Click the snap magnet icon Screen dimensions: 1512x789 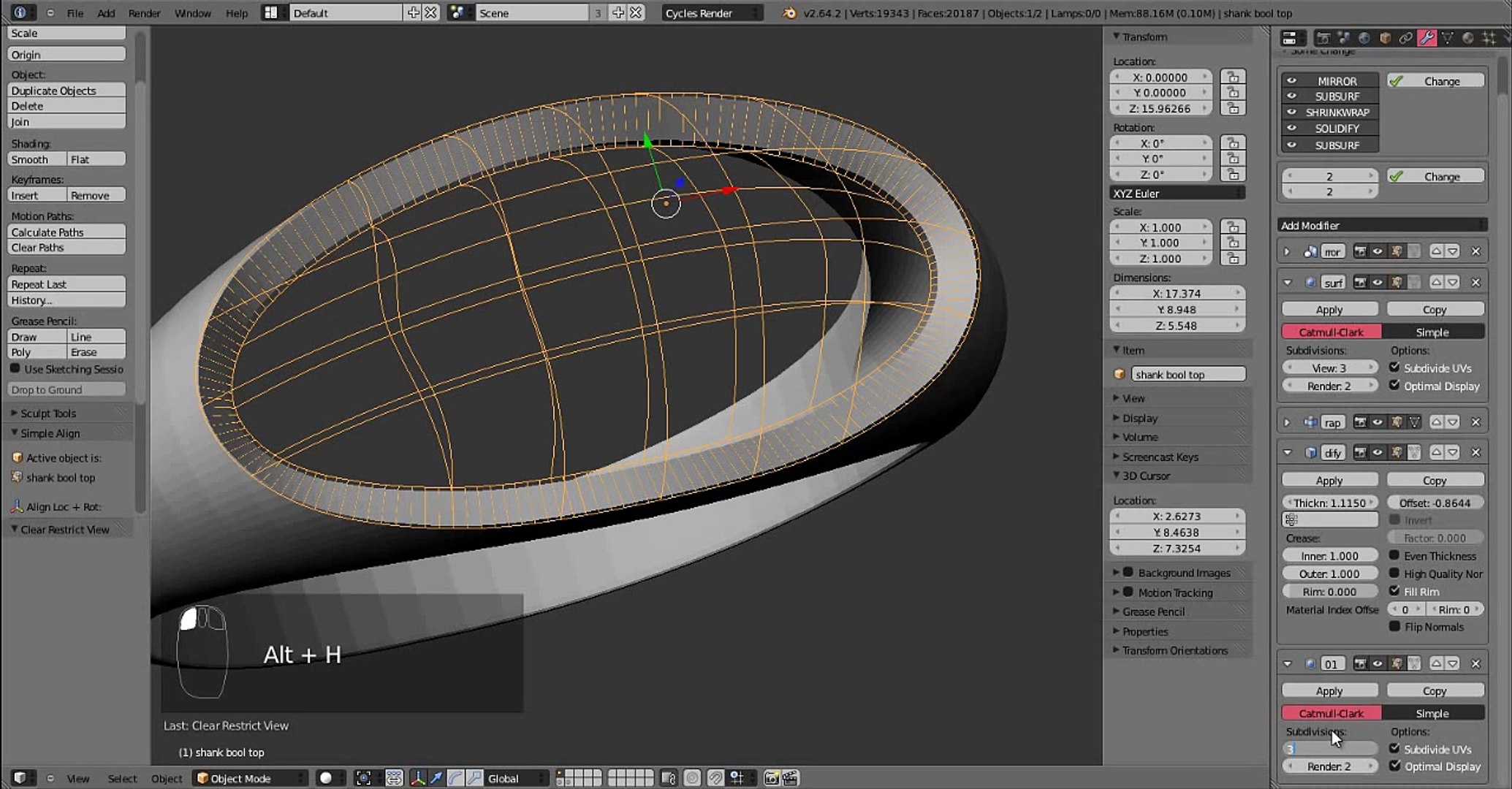(x=715, y=778)
